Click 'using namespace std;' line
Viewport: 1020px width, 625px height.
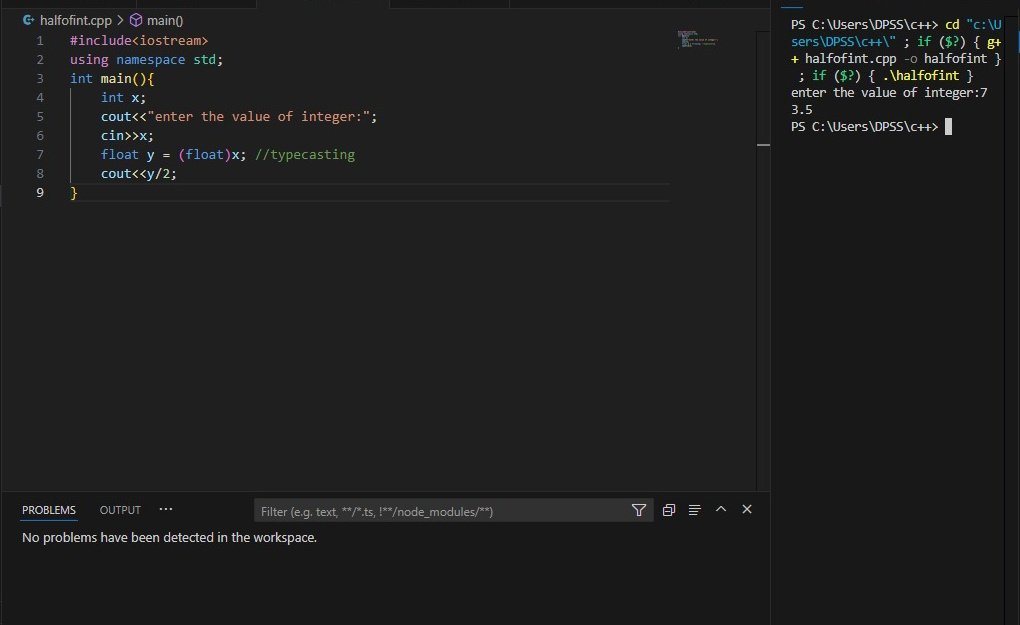pyautogui.click(x=146, y=59)
